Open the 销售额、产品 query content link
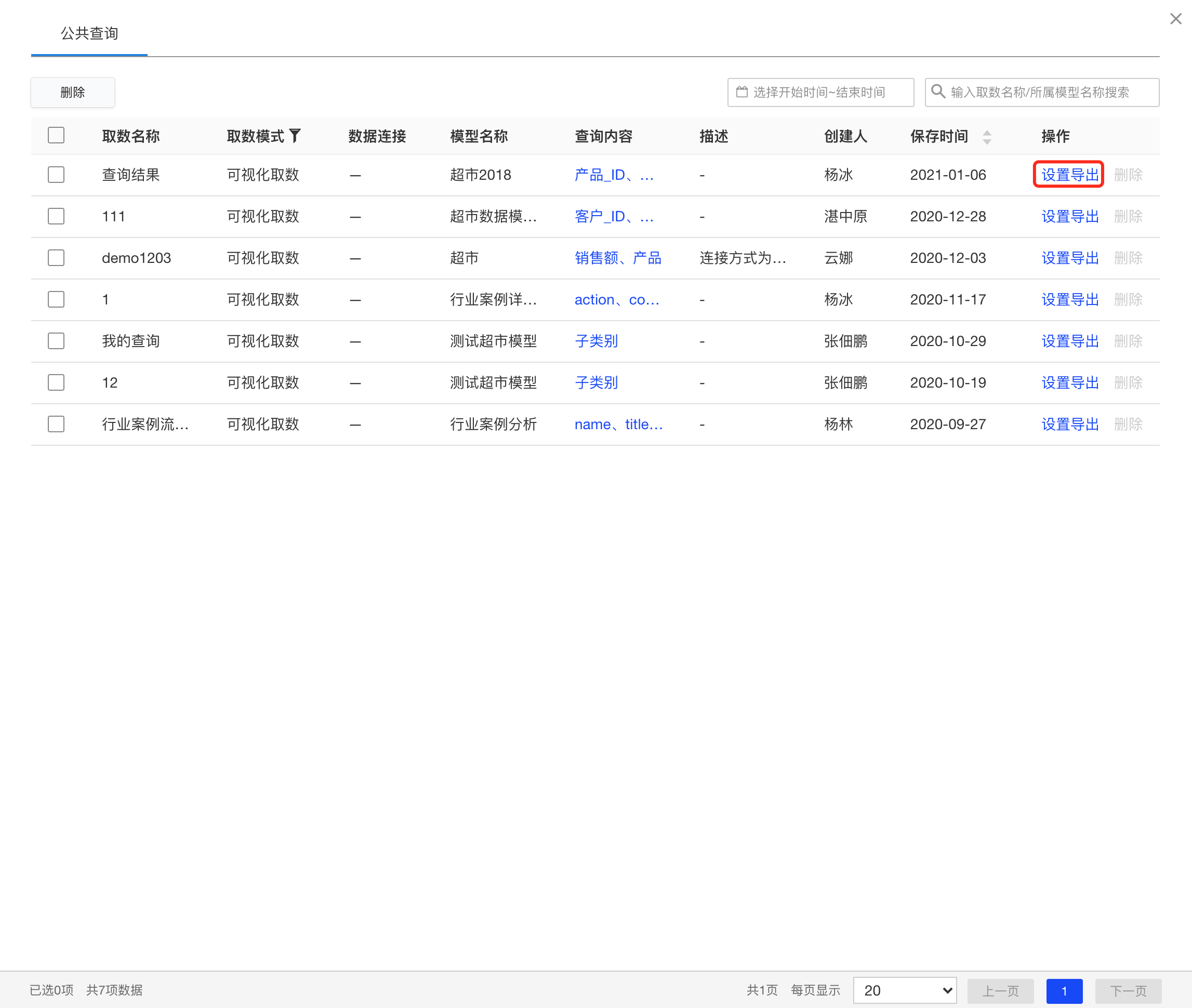The image size is (1192, 1008). pyautogui.click(x=617, y=258)
